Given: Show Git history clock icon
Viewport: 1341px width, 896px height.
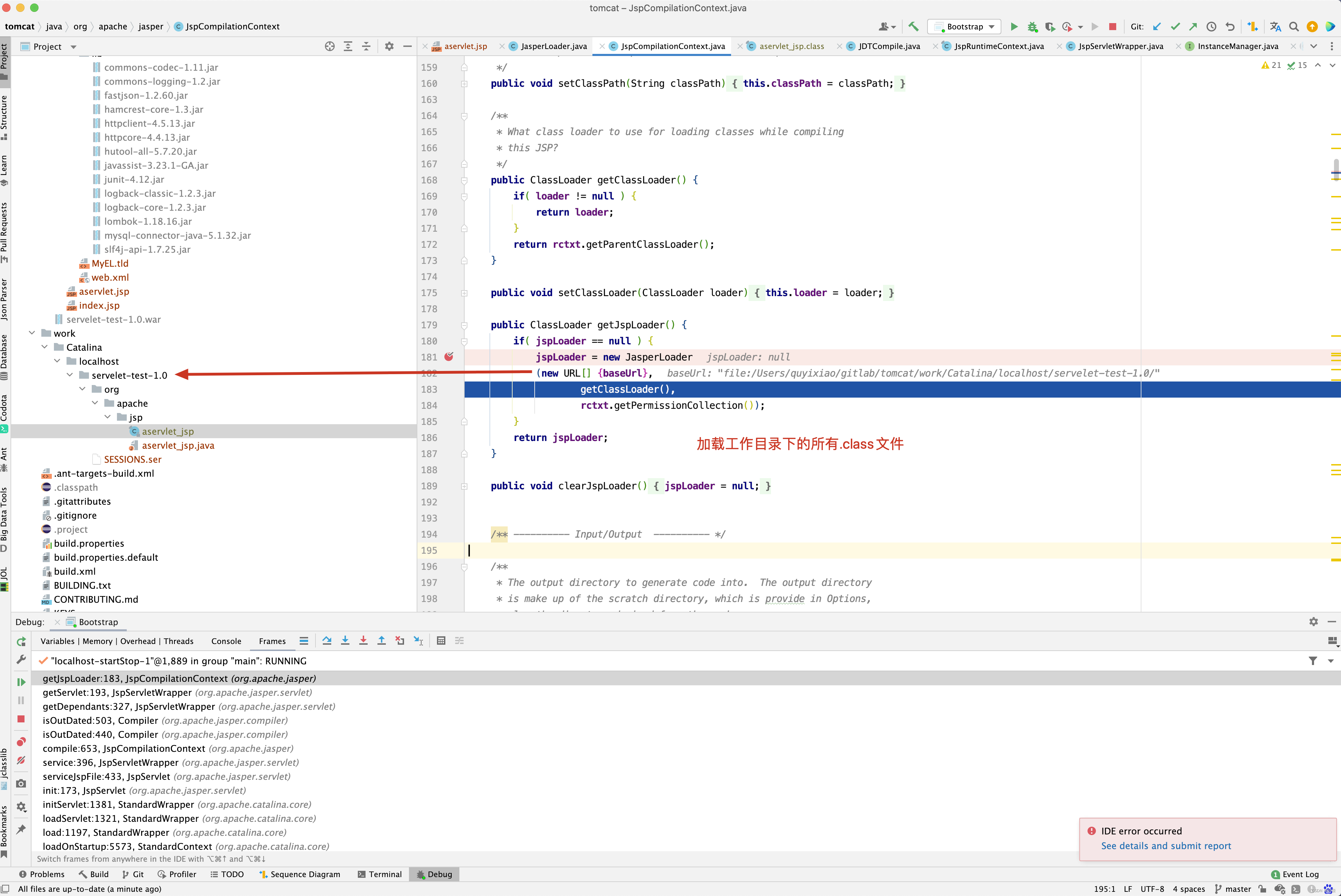Looking at the screenshot, I should click(1211, 26).
